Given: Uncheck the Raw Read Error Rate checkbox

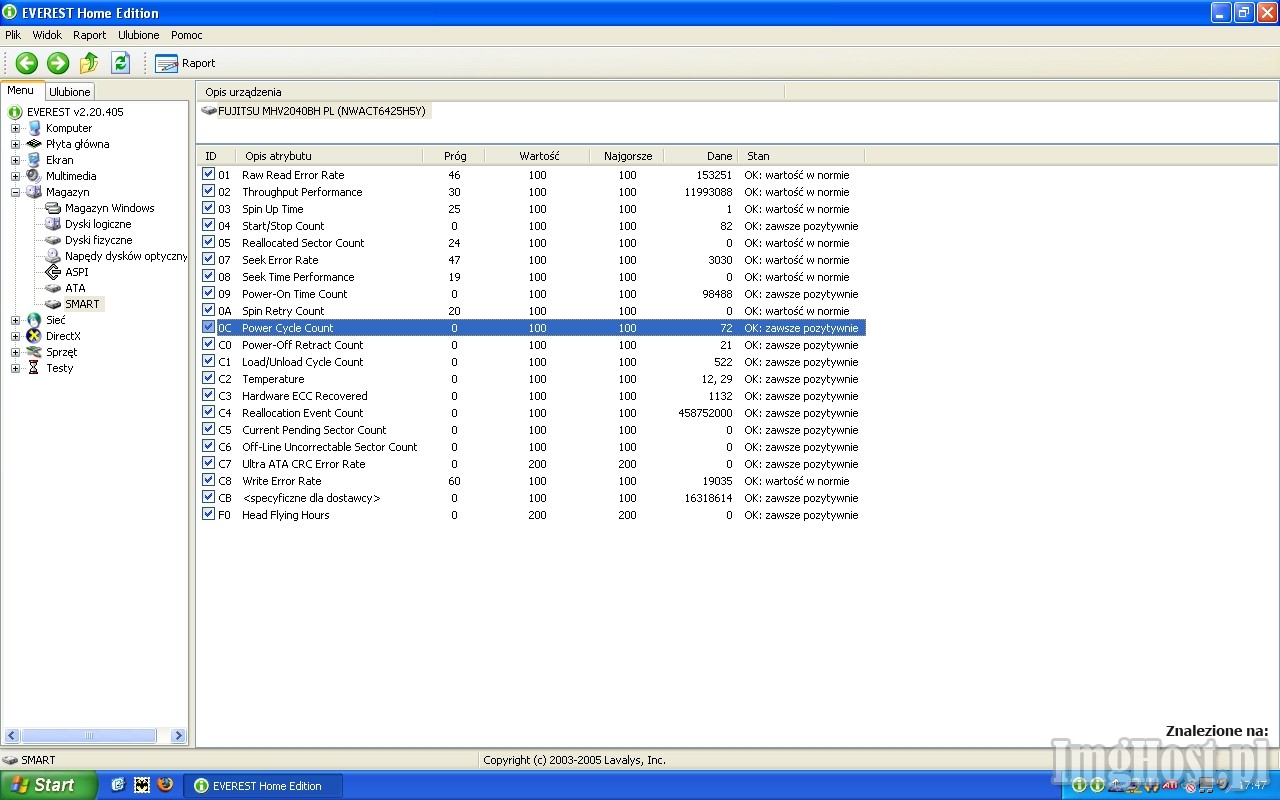Looking at the screenshot, I should coord(208,174).
